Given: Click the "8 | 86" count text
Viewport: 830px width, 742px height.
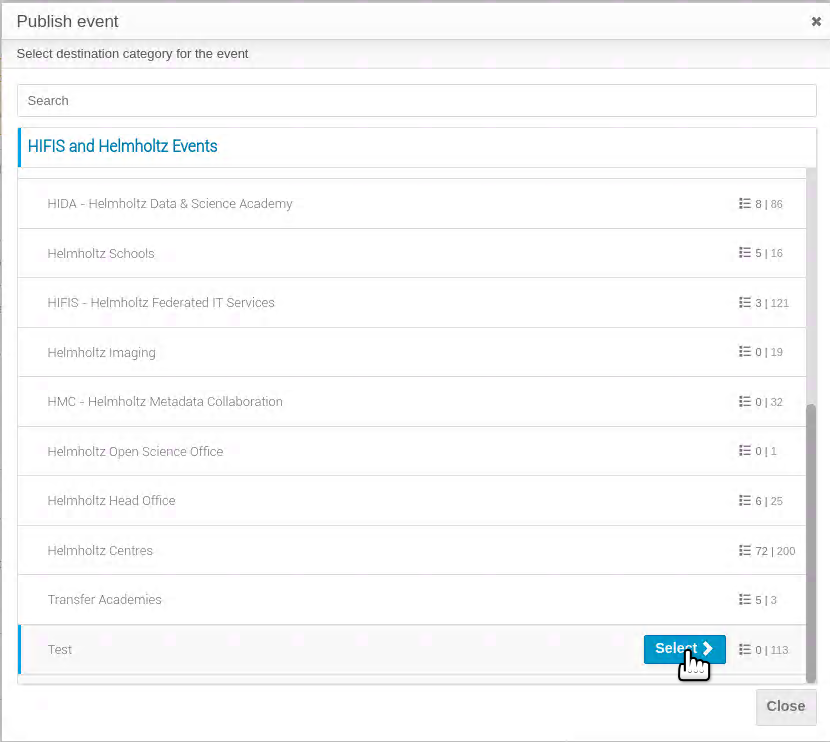Looking at the screenshot, I should [769, 204].
